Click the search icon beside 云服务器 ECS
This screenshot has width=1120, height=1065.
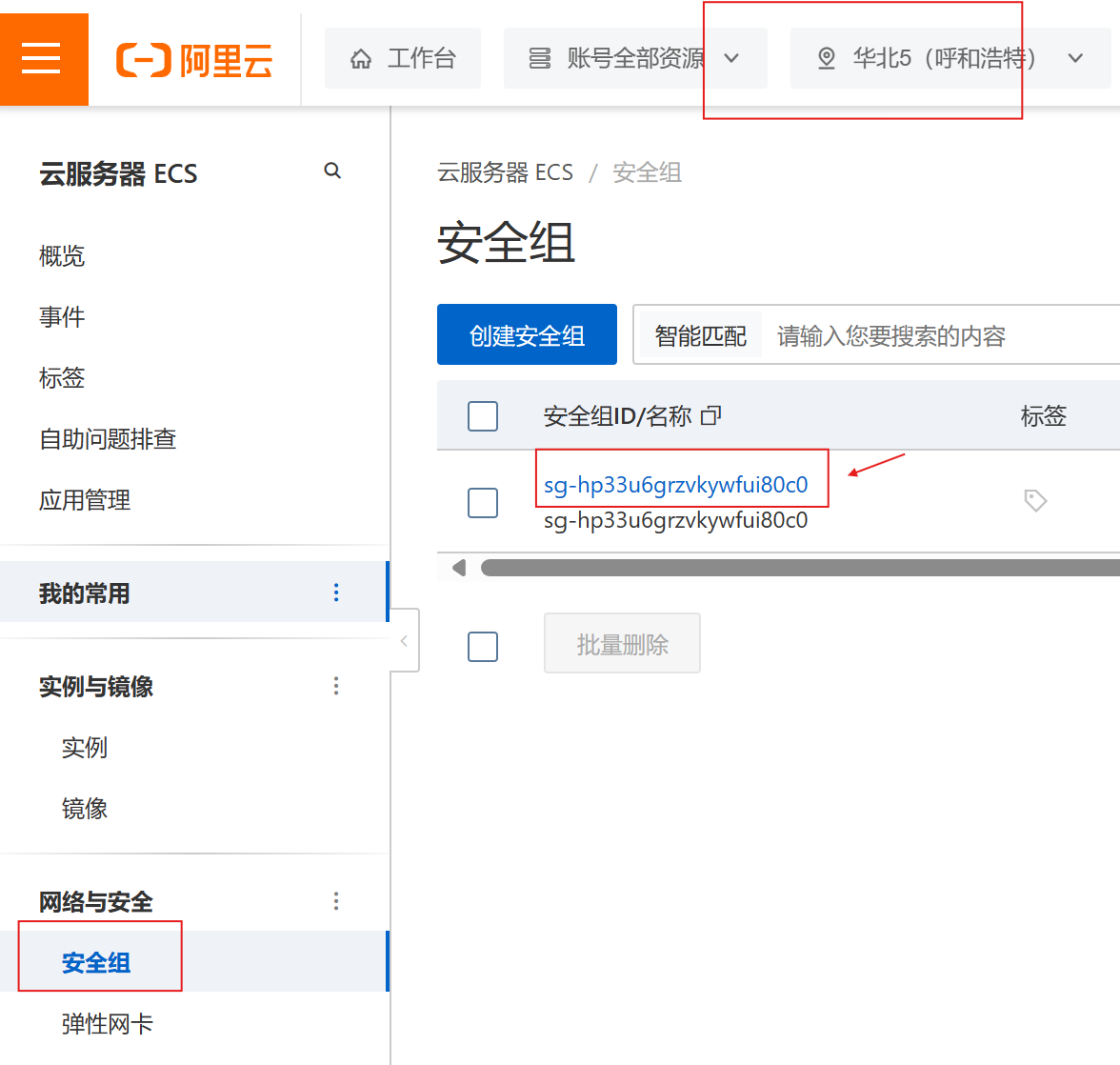(x=332, y=171)
